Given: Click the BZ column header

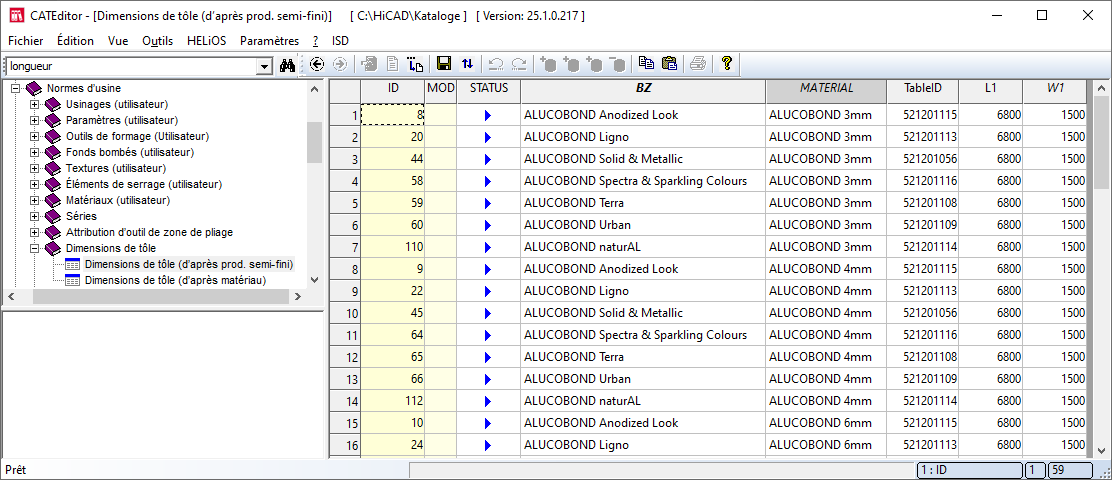Looking at the screenshot, I should 643,89.
